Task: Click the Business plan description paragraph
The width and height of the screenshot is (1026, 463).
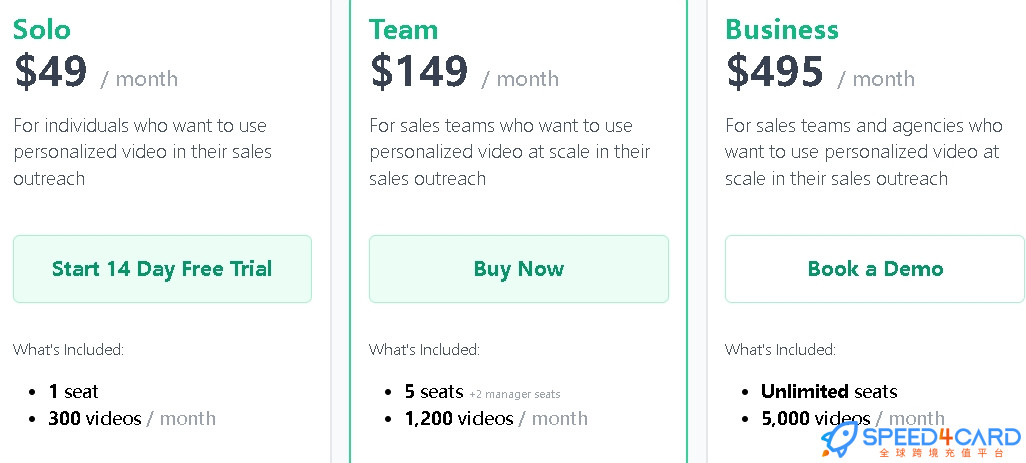Action: tap(864, 152)
